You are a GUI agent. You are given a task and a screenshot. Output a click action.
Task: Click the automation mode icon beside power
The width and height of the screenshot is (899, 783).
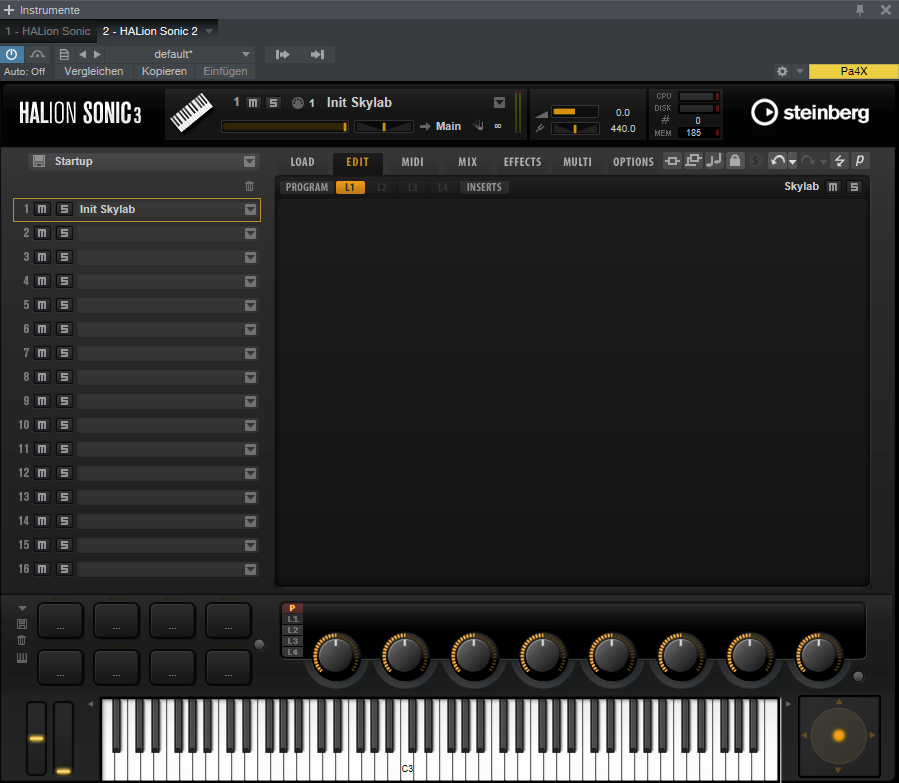coord(37,54)
